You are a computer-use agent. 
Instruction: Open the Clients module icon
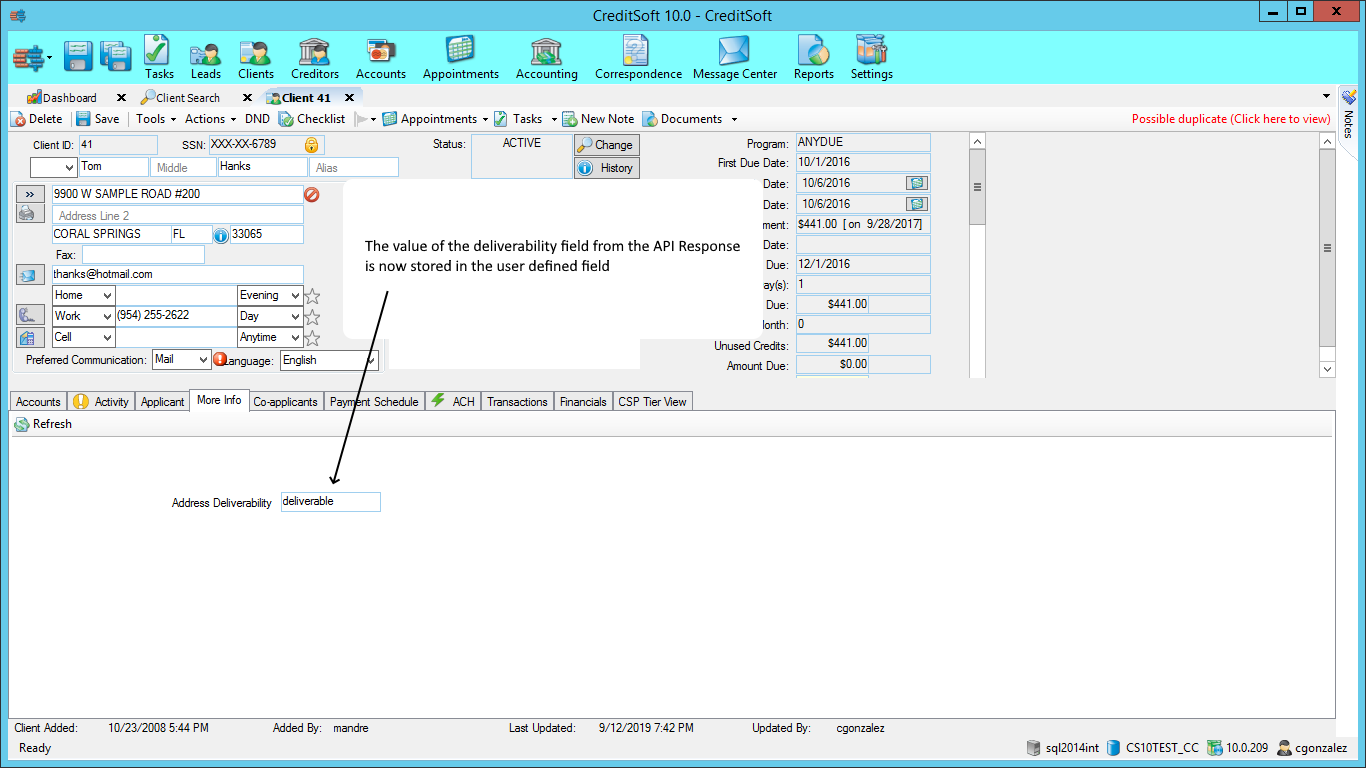tap(256, 59)
